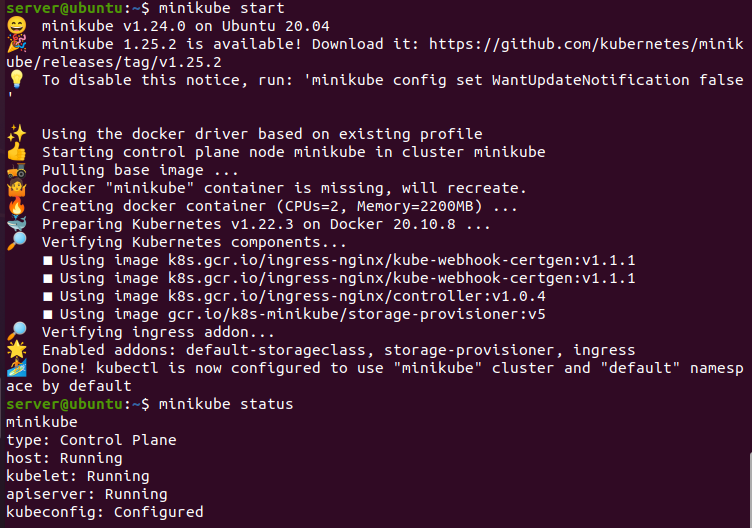Click shrugging person emoji by container is missing

tap(16, 188)
